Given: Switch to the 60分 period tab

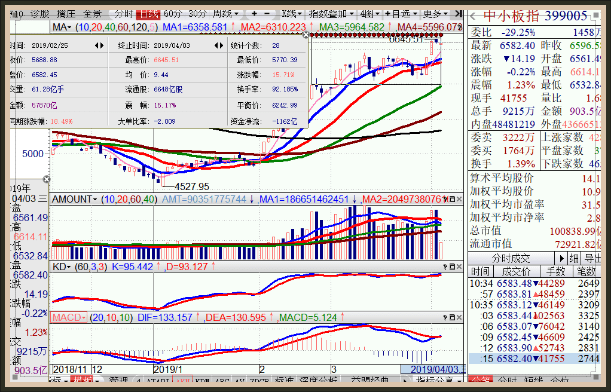Looking at the screenshot, I should tap(173, 14).
